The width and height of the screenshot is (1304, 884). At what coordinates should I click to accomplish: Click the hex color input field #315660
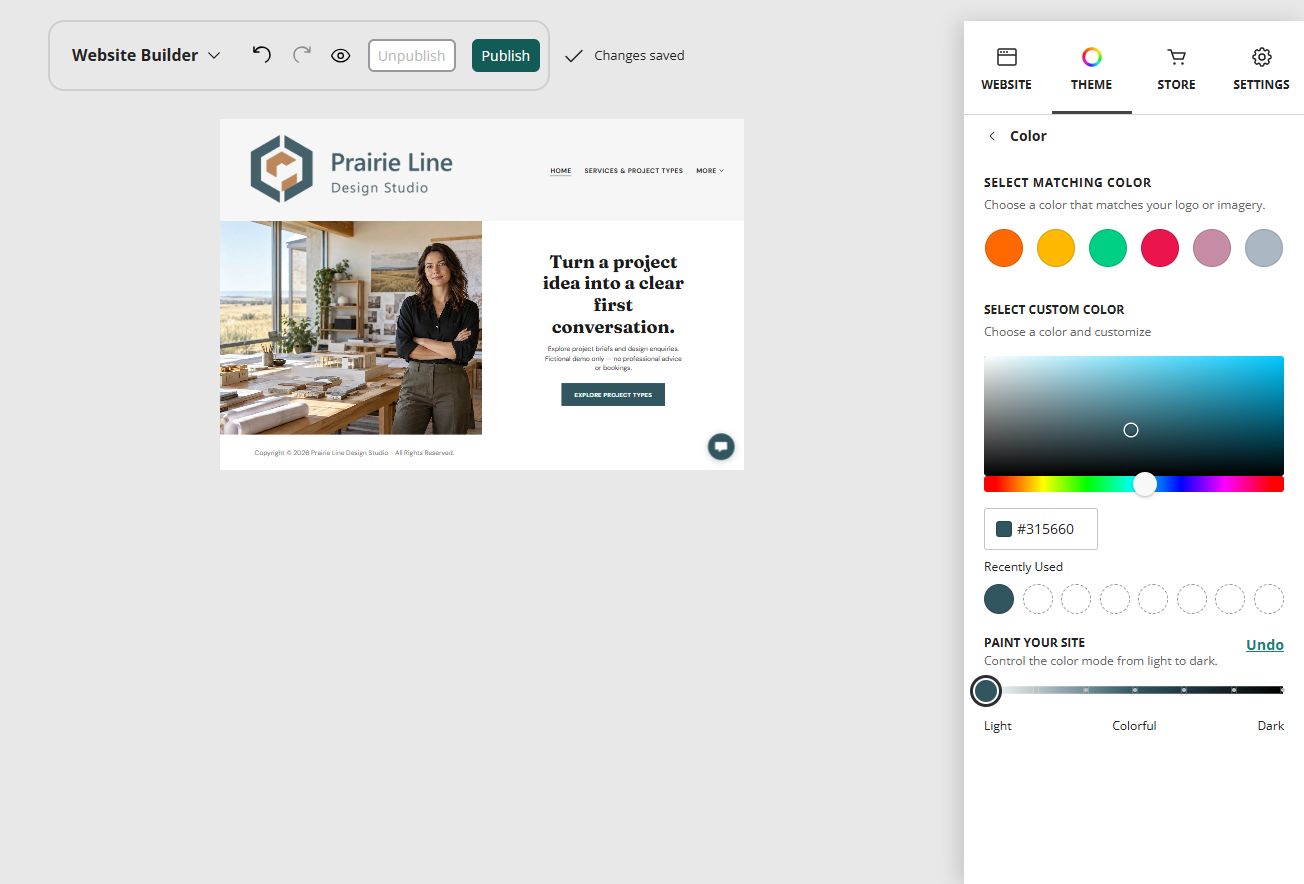[1041, 529]
